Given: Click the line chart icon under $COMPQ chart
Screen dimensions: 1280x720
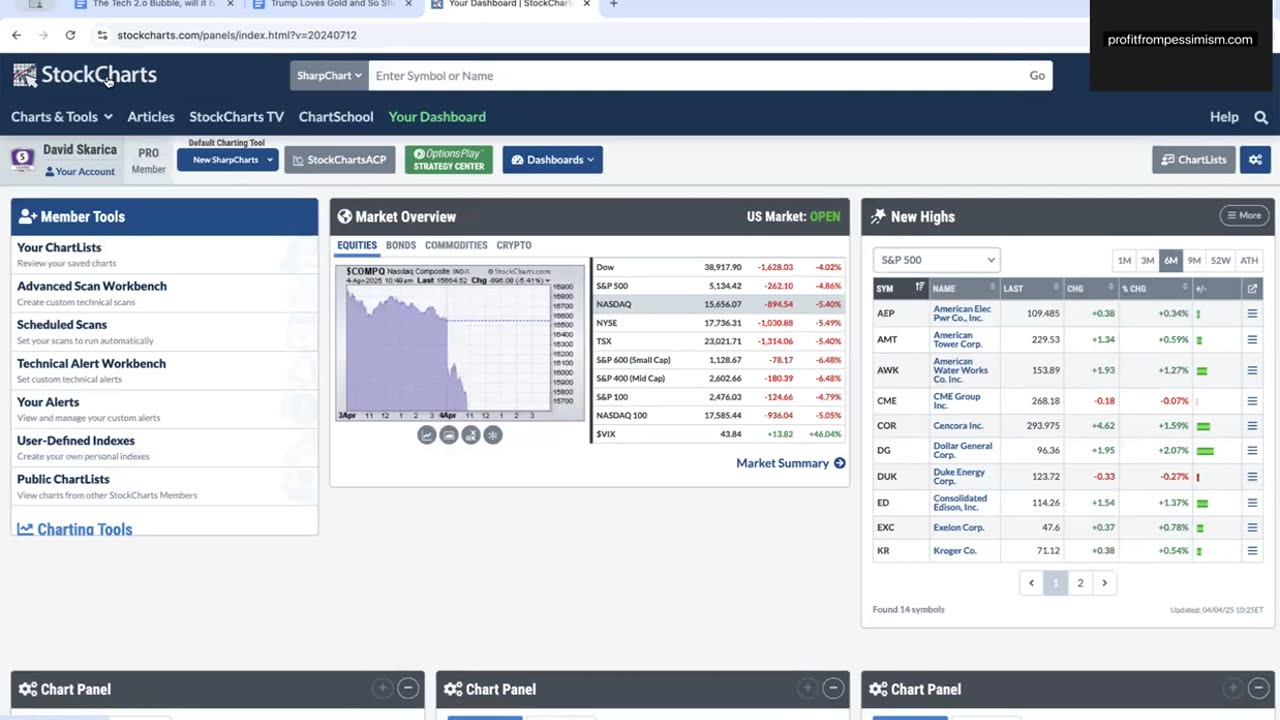Looking at the screenshot, I should tap(427, 435).
